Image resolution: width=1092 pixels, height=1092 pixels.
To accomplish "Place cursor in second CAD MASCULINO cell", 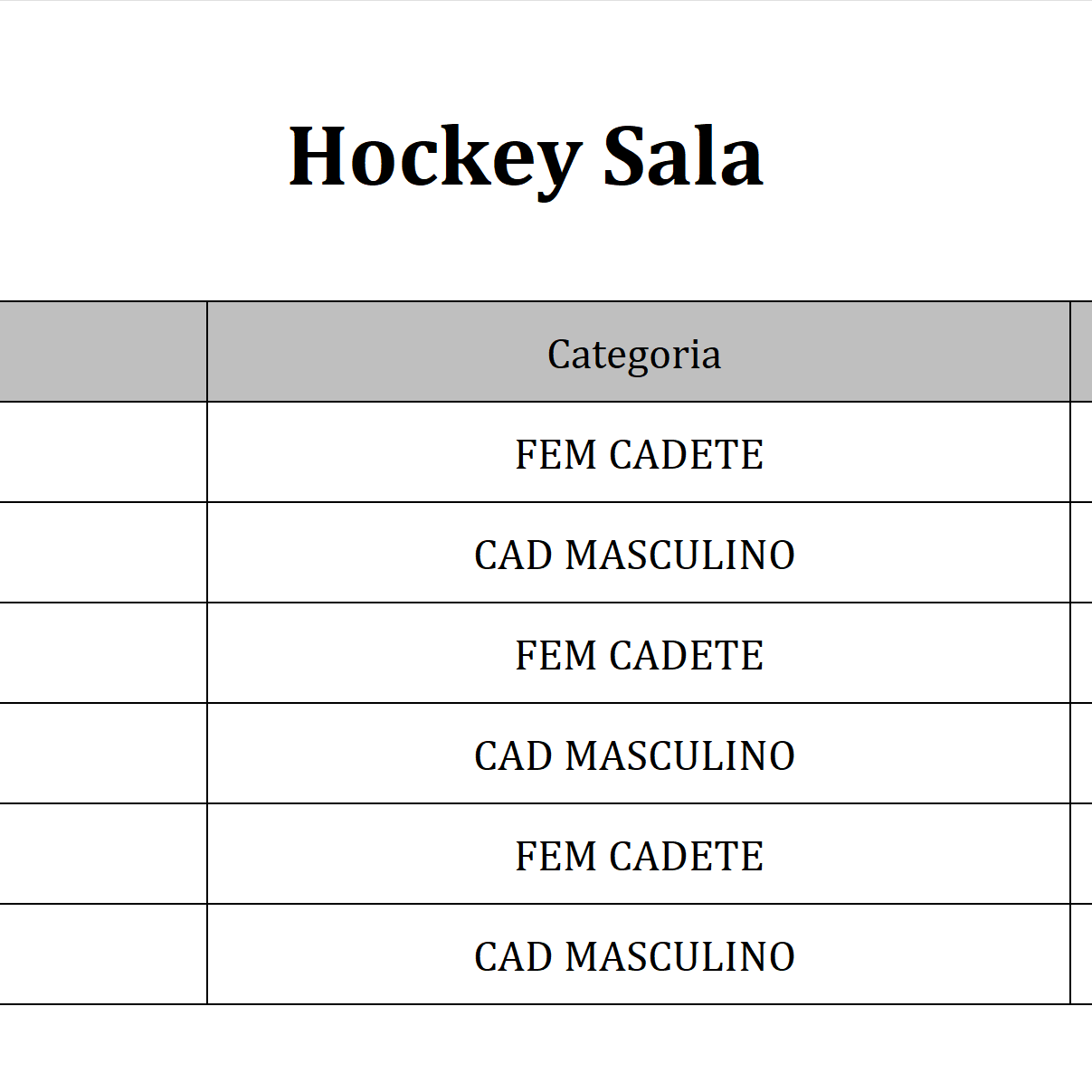I will 634,755.
